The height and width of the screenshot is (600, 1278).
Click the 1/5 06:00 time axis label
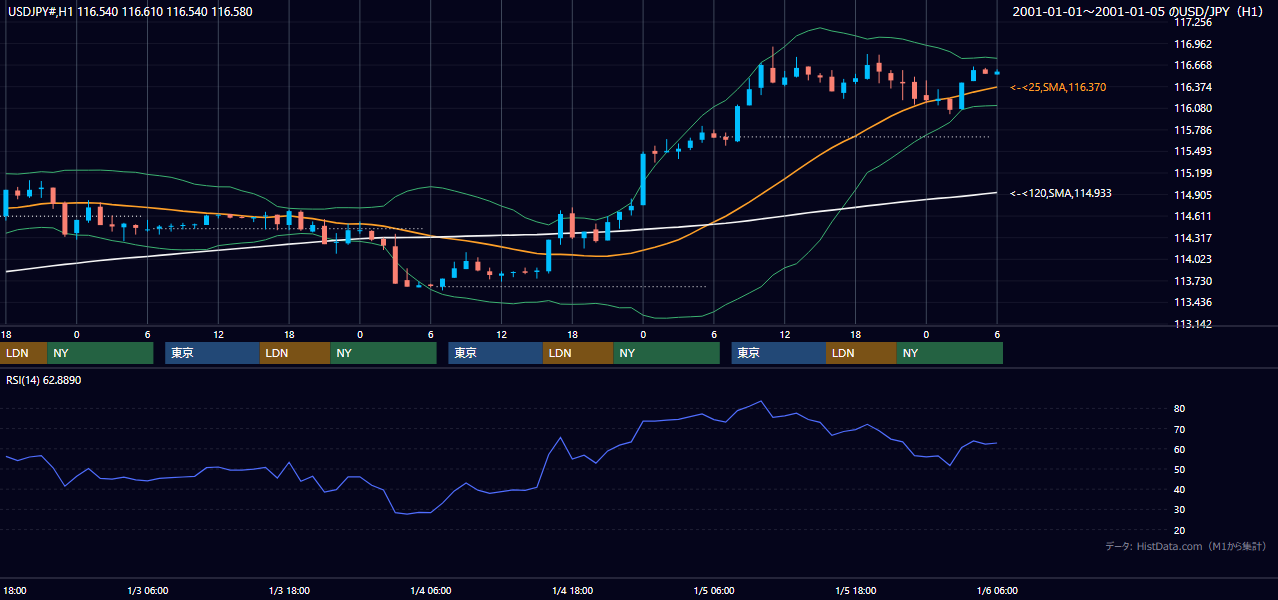(x=714, y=590)
